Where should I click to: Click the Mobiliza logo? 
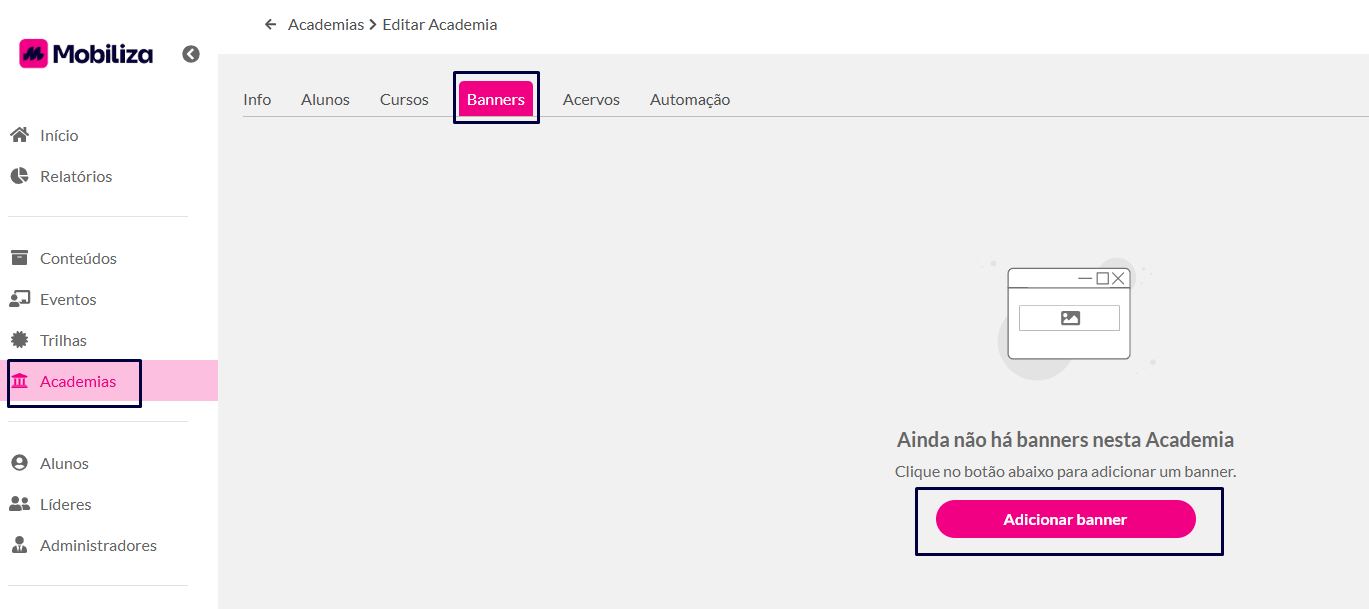click(x=86, y=54)
